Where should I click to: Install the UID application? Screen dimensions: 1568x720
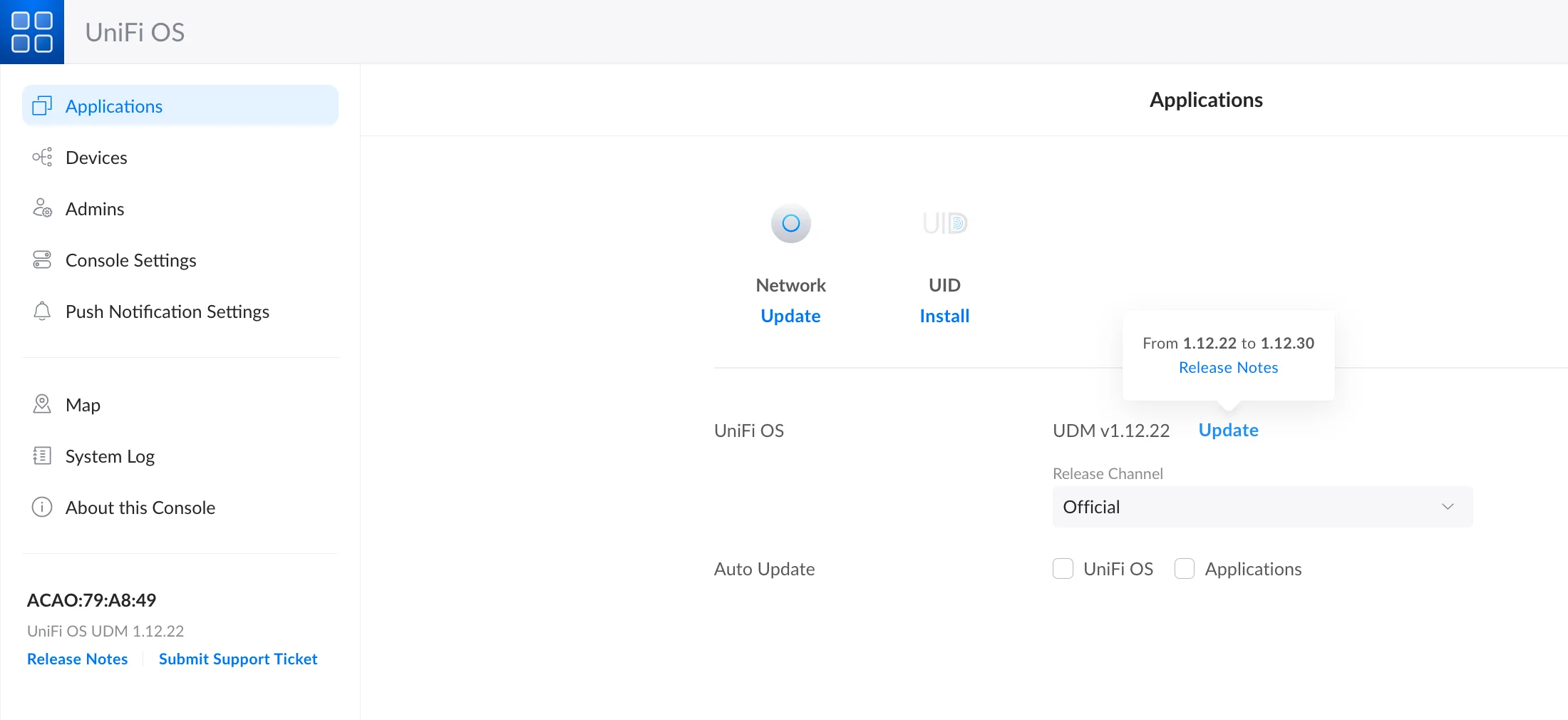(945, 316)
